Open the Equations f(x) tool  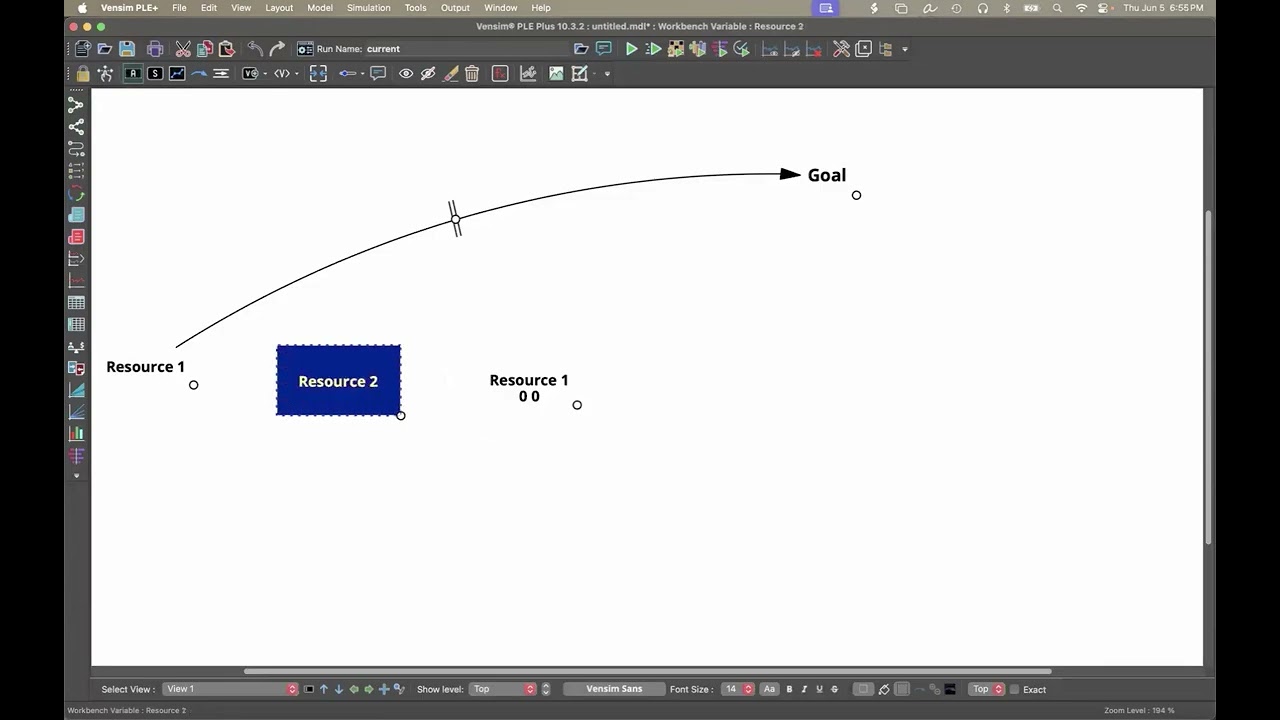[x=500, y=73]
